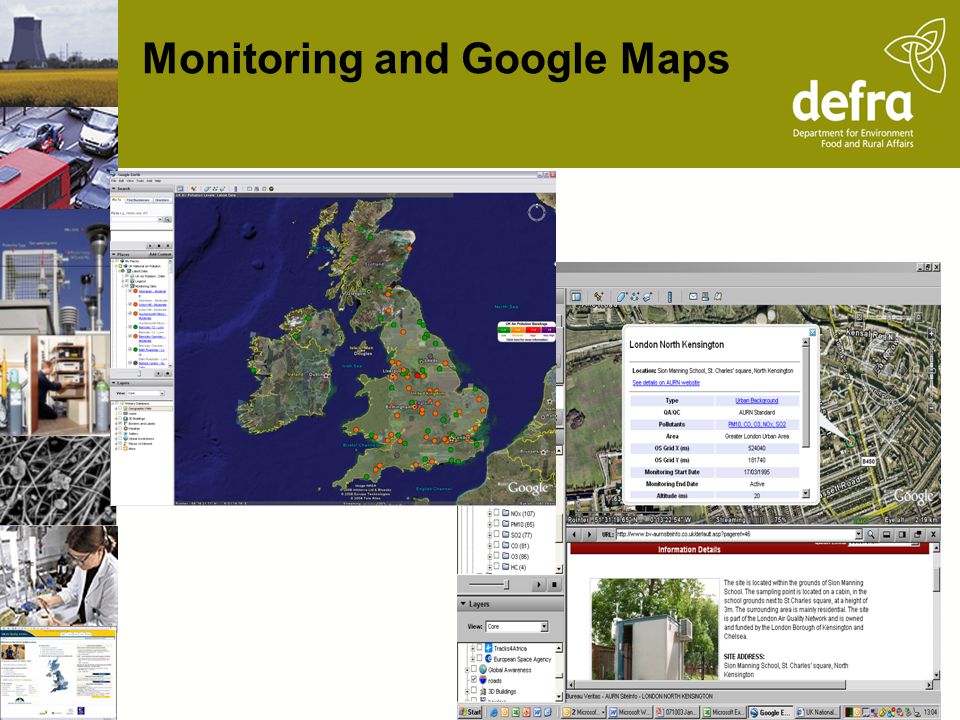Click the play button beside the slider

pos(538,585)
